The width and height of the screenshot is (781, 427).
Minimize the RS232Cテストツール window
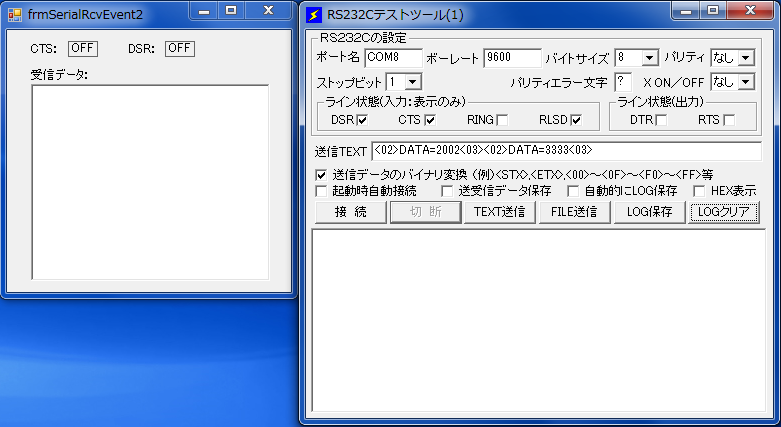click(686, 11)
